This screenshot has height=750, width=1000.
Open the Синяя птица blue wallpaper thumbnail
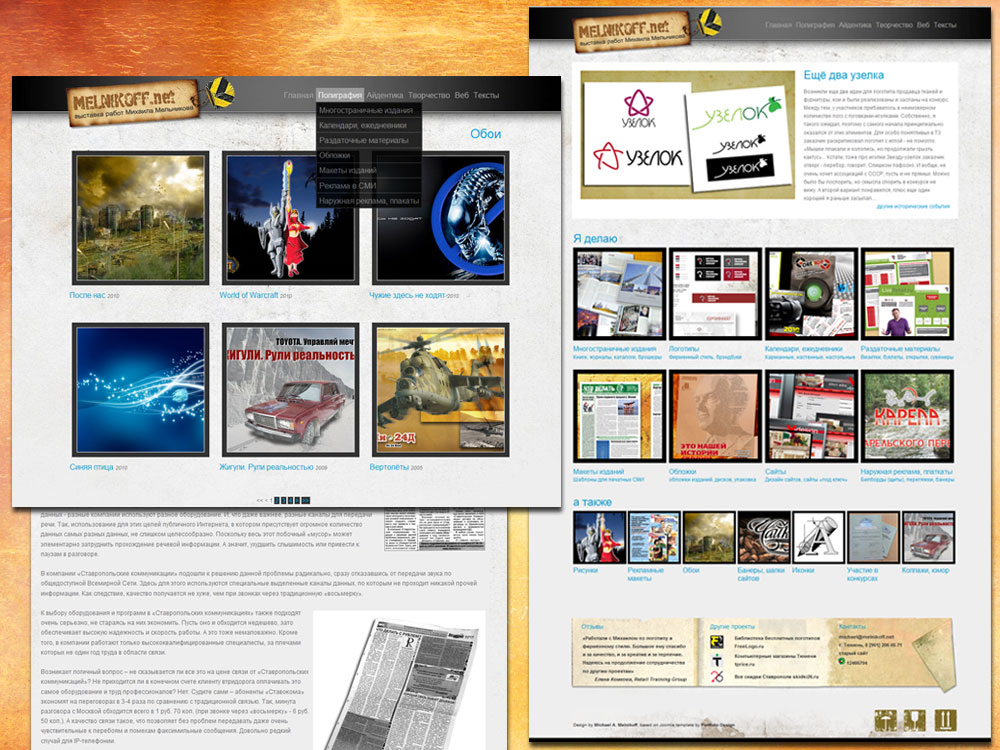click(140, 390)
